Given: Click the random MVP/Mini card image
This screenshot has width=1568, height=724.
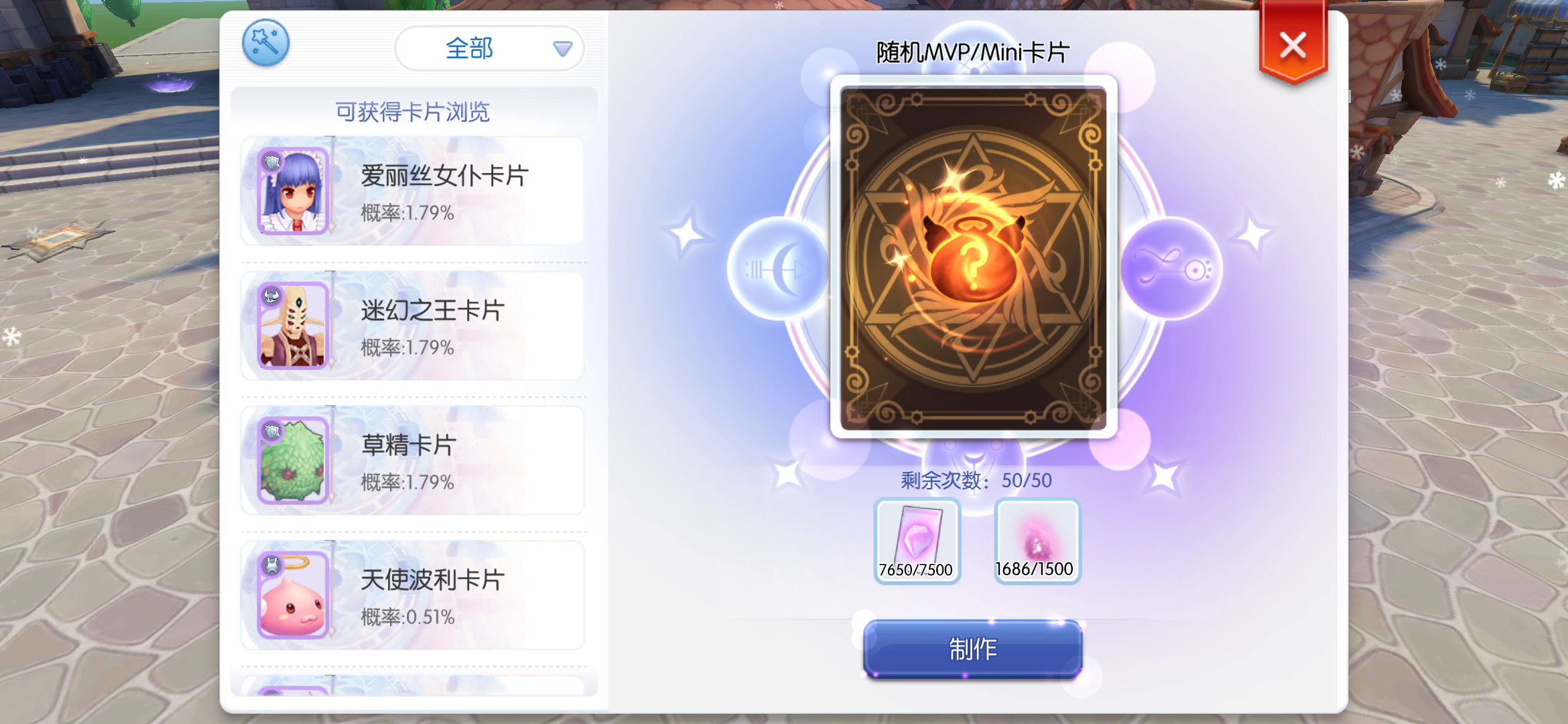Looking at the screenshot, I should click(x=973, y=257).
